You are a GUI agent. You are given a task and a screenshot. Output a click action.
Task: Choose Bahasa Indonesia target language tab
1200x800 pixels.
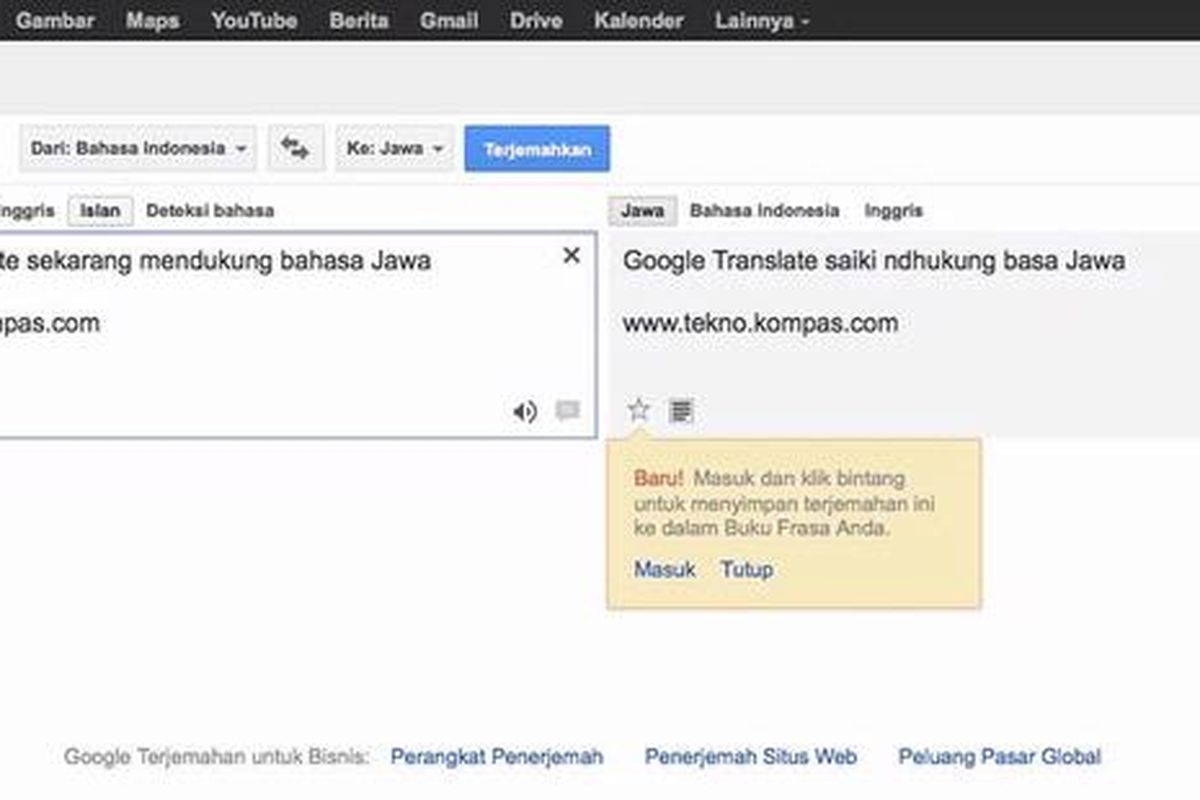(x=764, y=211)
